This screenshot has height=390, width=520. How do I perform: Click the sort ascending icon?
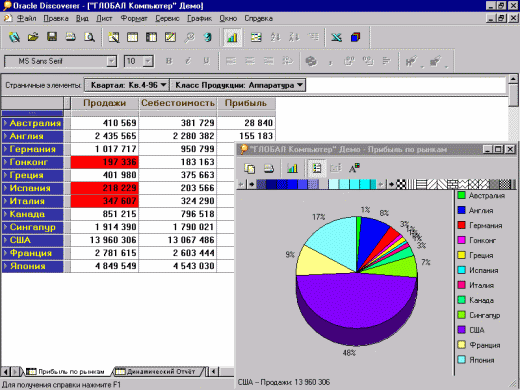275,37
